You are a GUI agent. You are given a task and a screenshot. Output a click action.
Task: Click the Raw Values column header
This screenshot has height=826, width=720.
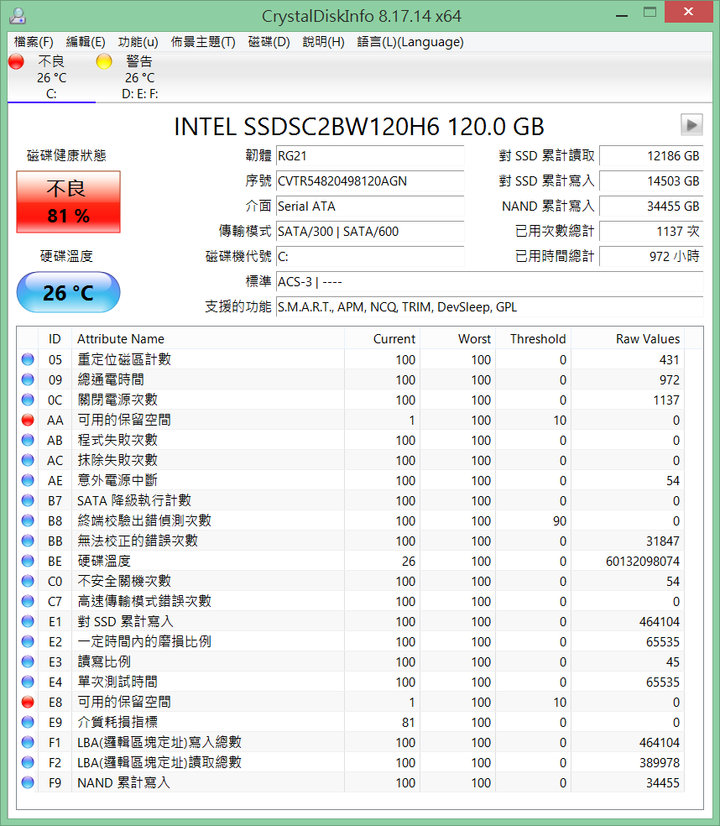click(628, 339)
